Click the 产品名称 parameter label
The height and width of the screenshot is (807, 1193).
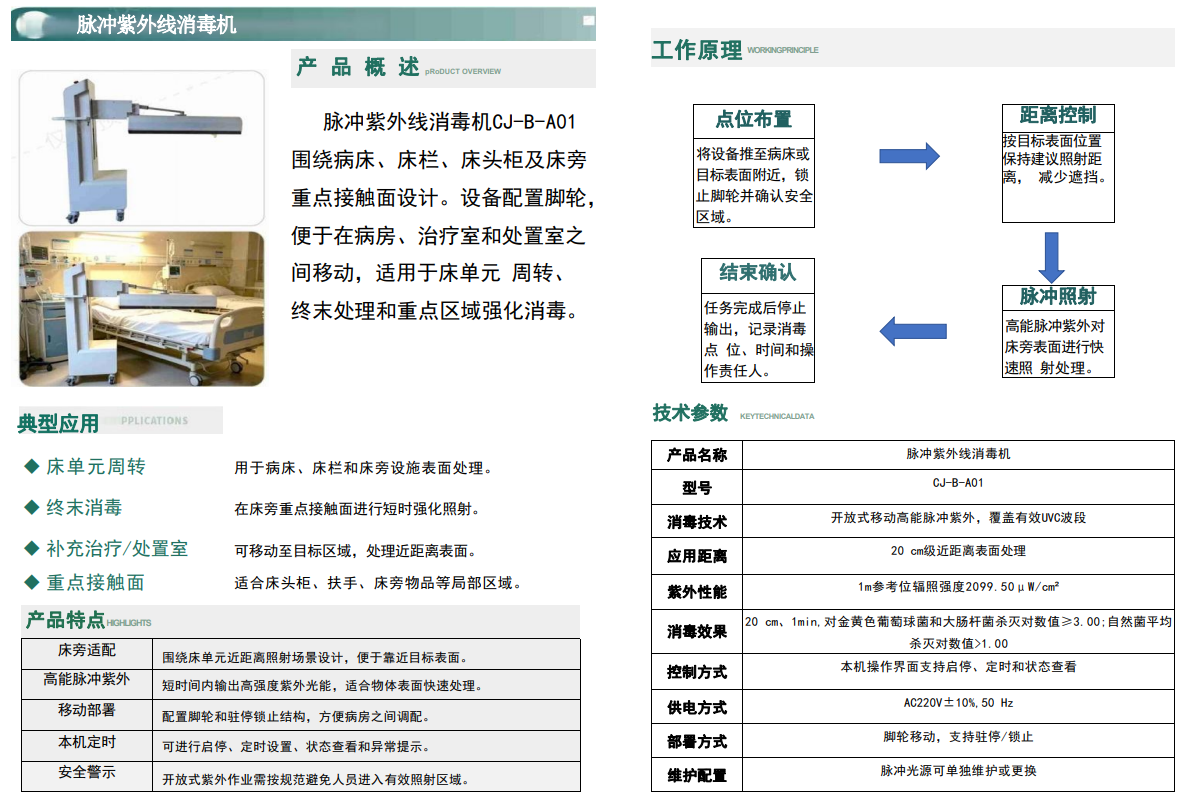tap(697, 456)
